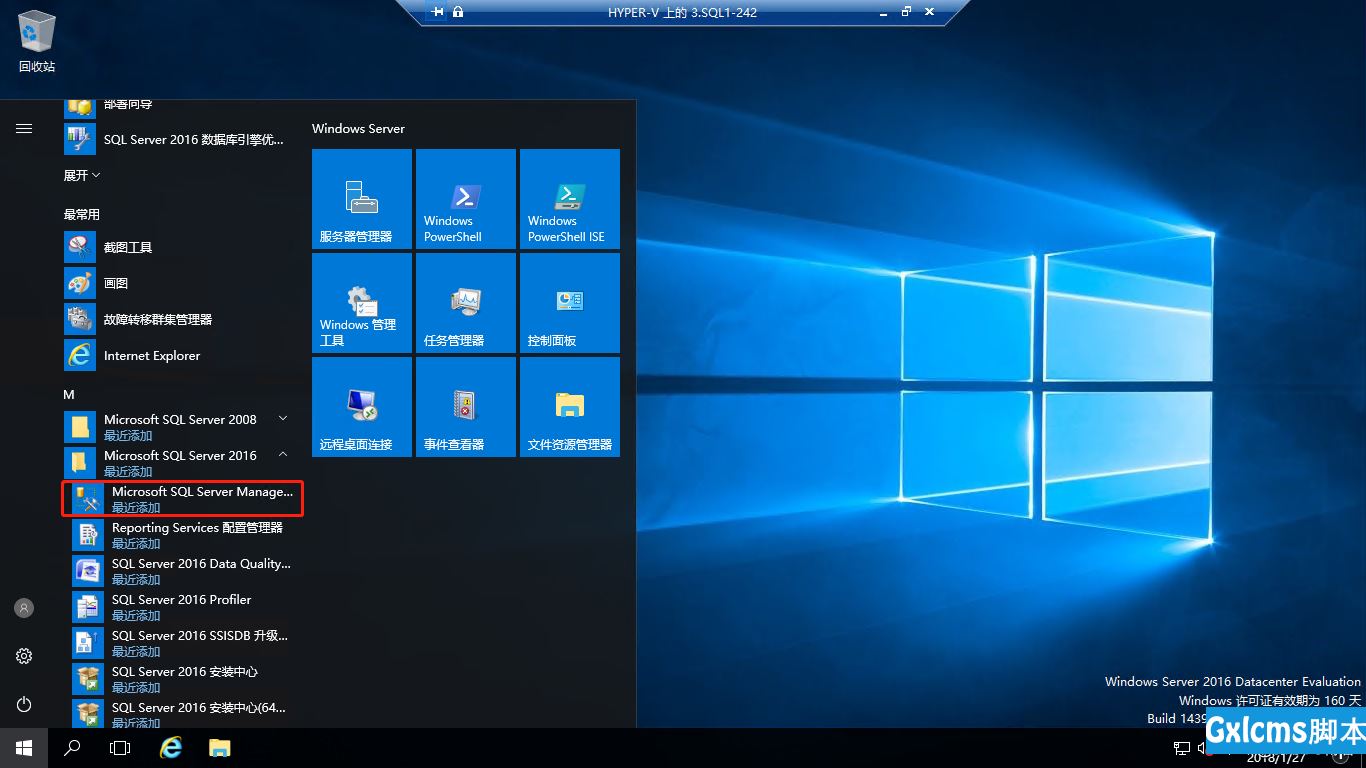
Task: Open 截图工具 from the most used list
Action: pos(180,247)
